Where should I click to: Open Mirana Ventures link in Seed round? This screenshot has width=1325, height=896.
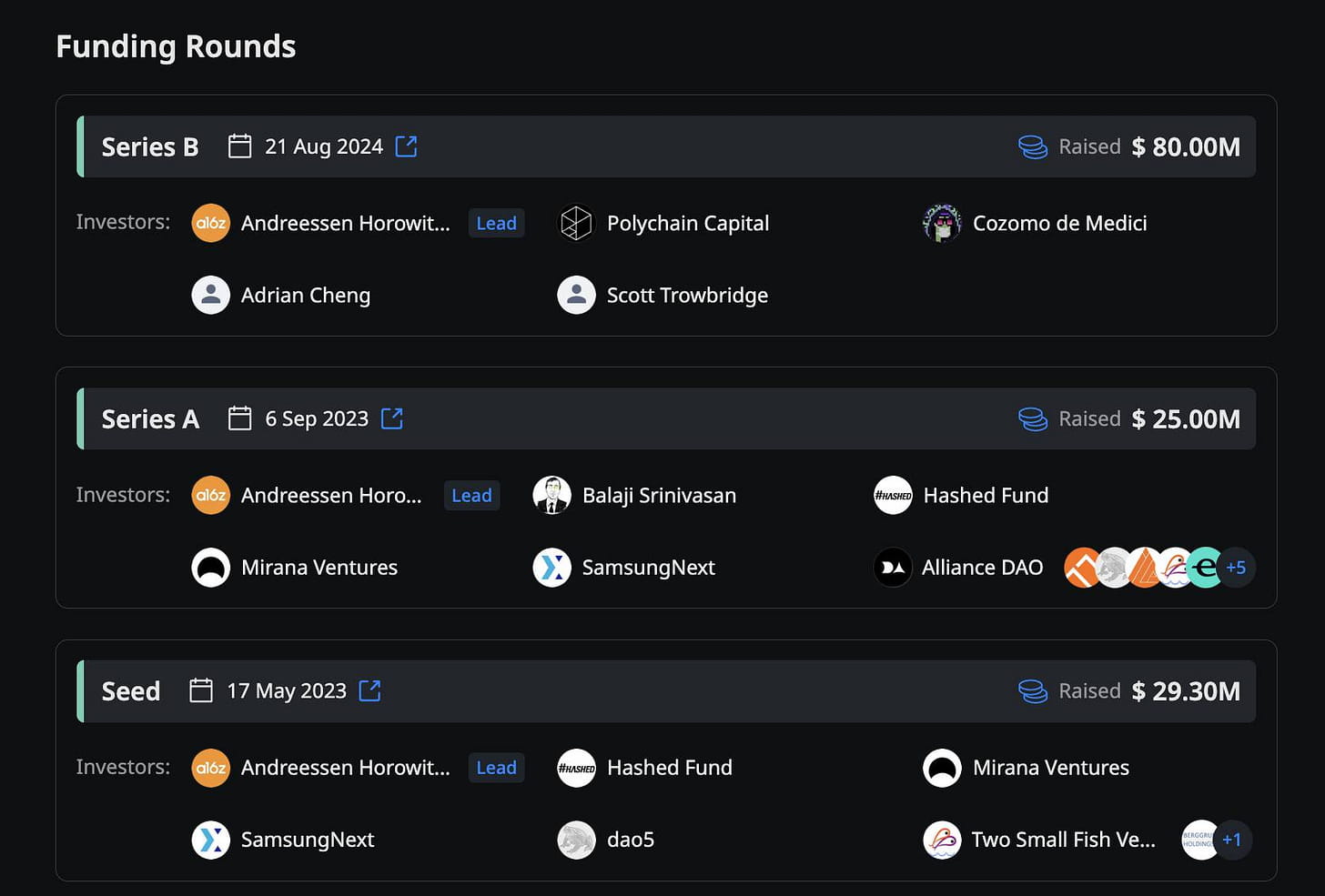tap(1050, 768)
